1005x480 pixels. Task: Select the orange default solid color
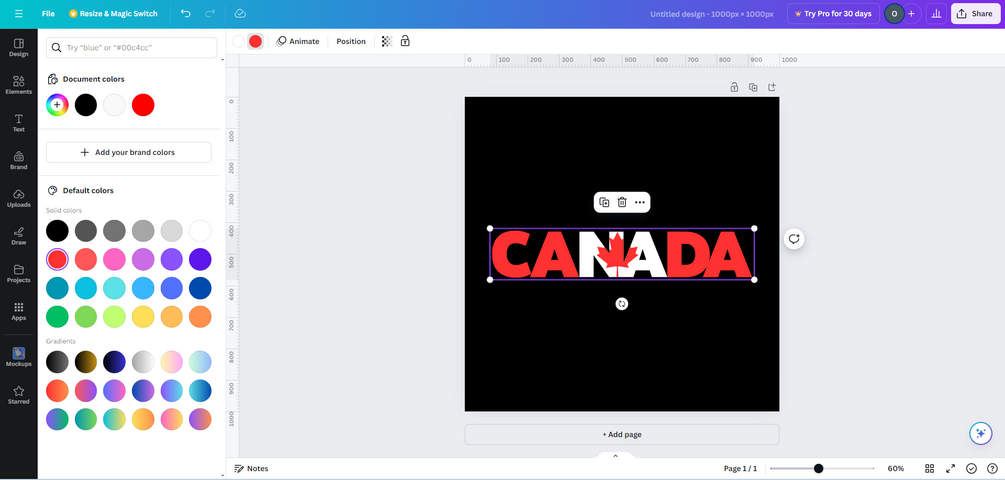coord(200,317)
